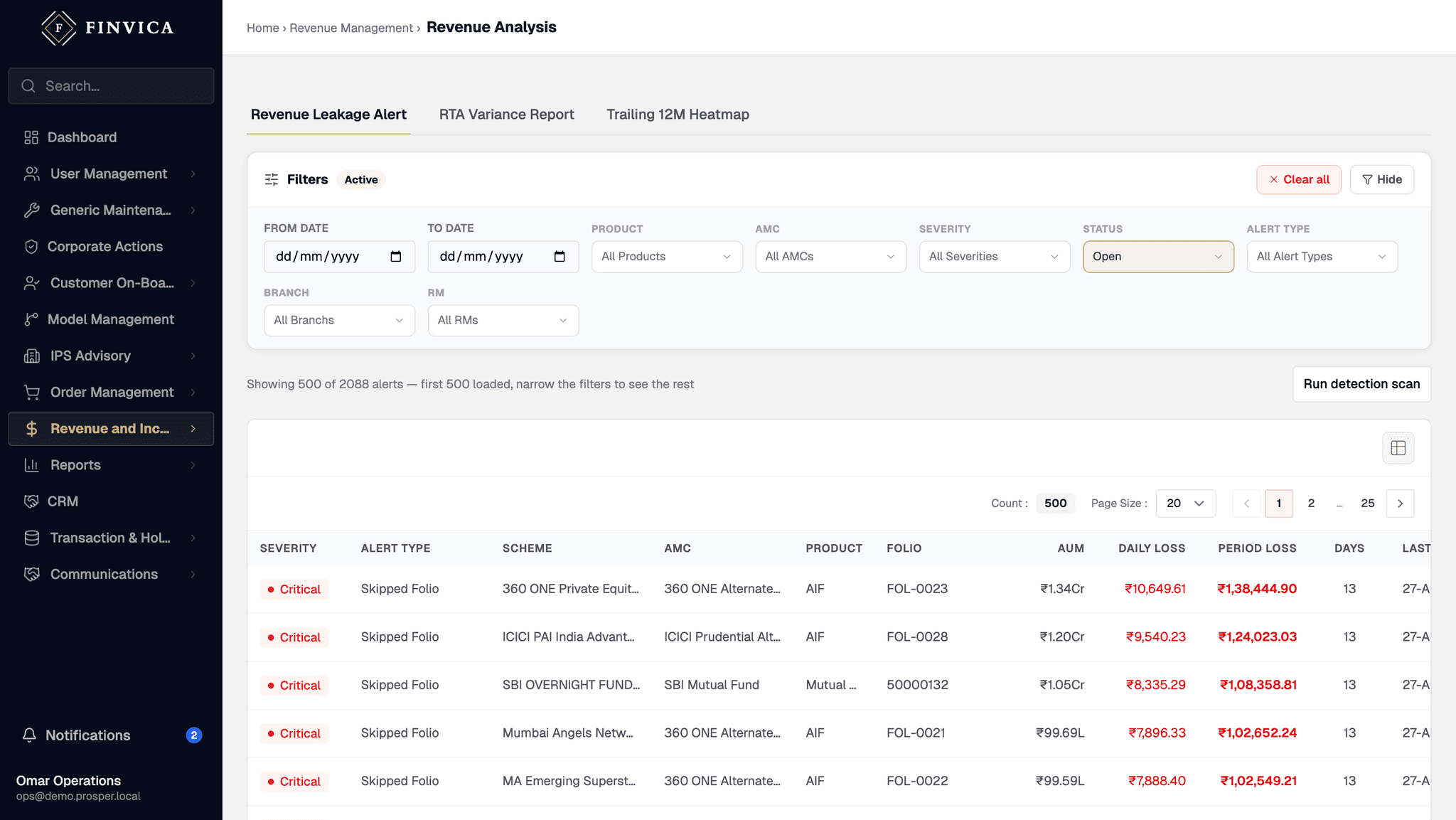Select current page 1 button
Screen dimensions: 1456x820
pos(1278,504)
